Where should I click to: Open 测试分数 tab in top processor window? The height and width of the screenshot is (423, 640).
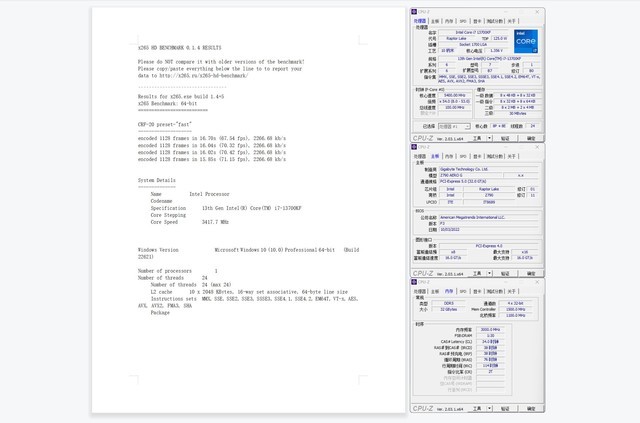(x=495, y=21)
